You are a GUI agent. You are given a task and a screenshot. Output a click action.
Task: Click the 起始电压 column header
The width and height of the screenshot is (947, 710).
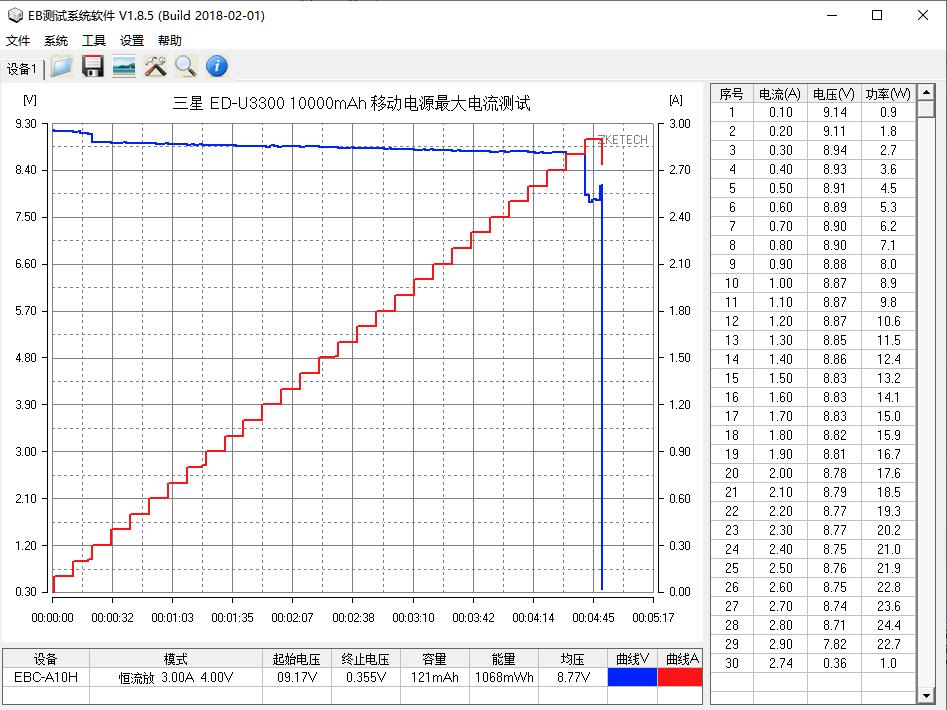pyautogui.click(x=297, y=659)
